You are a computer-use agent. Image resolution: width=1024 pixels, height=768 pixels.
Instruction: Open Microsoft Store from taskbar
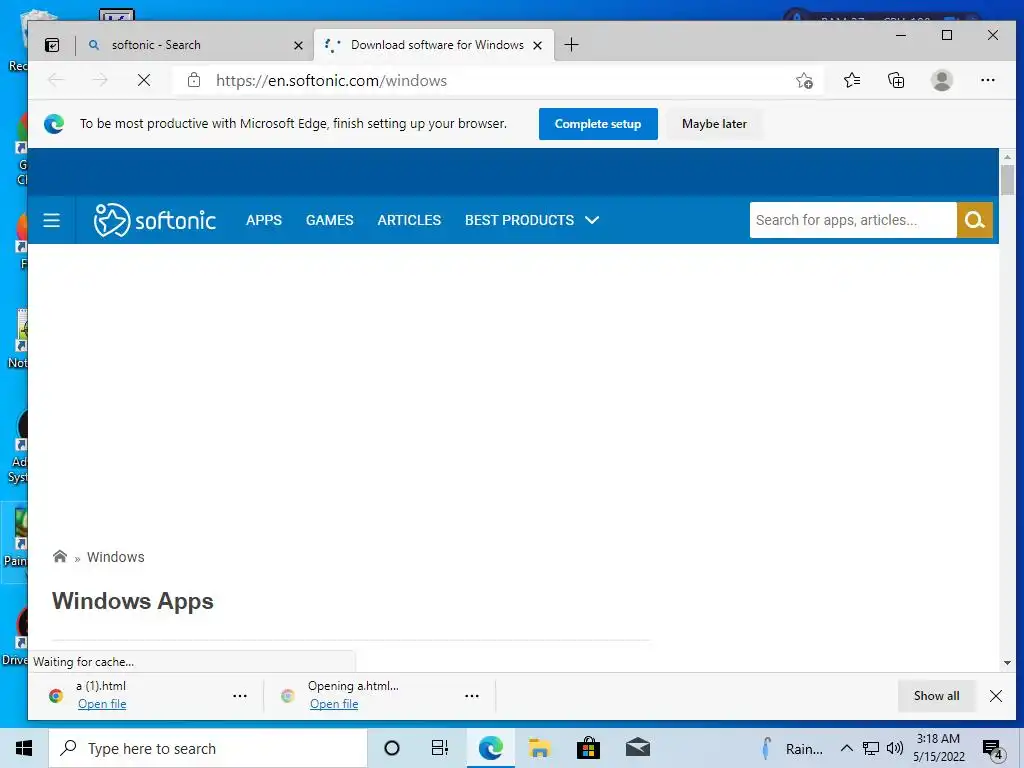click(588, 748)
